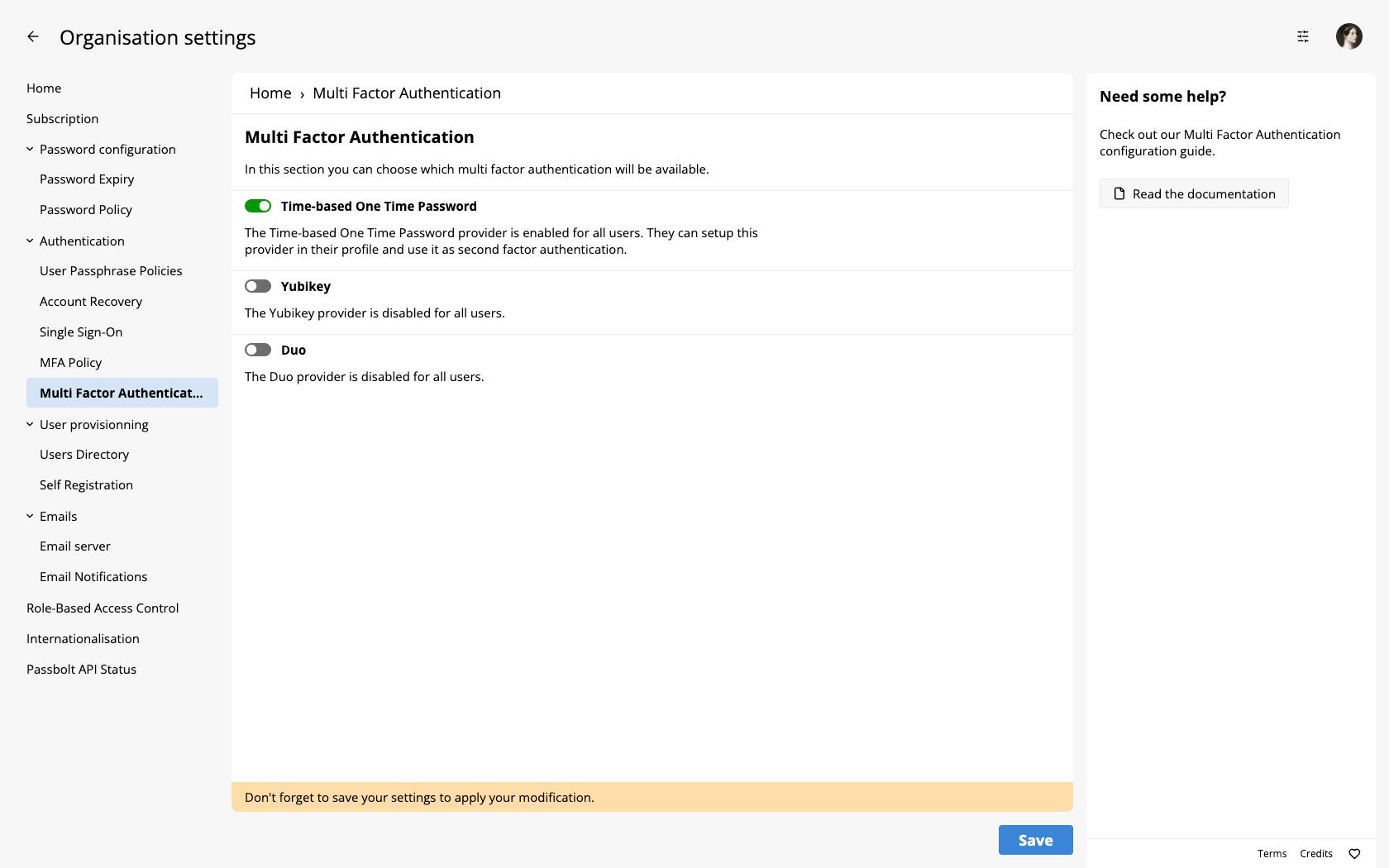Image resolution: width=1389 pixels, height=868 pixels.
Task: Open the settings sliders icon
Action: pyautogui.click(x=1303, y=36)
